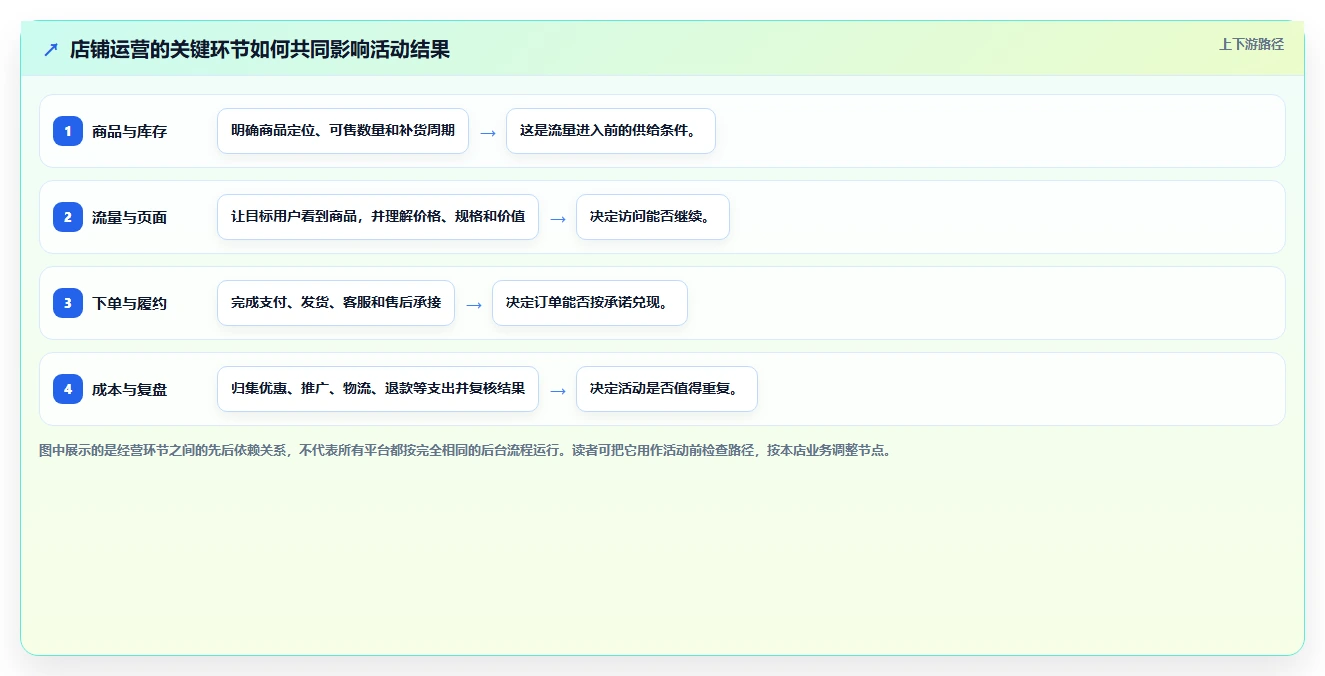
Task: Select the number 3 step badge
Action: (68, 302)
